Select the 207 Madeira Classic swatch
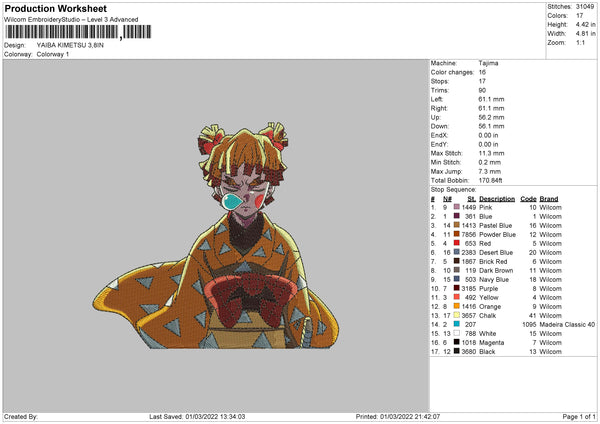 click(457, 324)
